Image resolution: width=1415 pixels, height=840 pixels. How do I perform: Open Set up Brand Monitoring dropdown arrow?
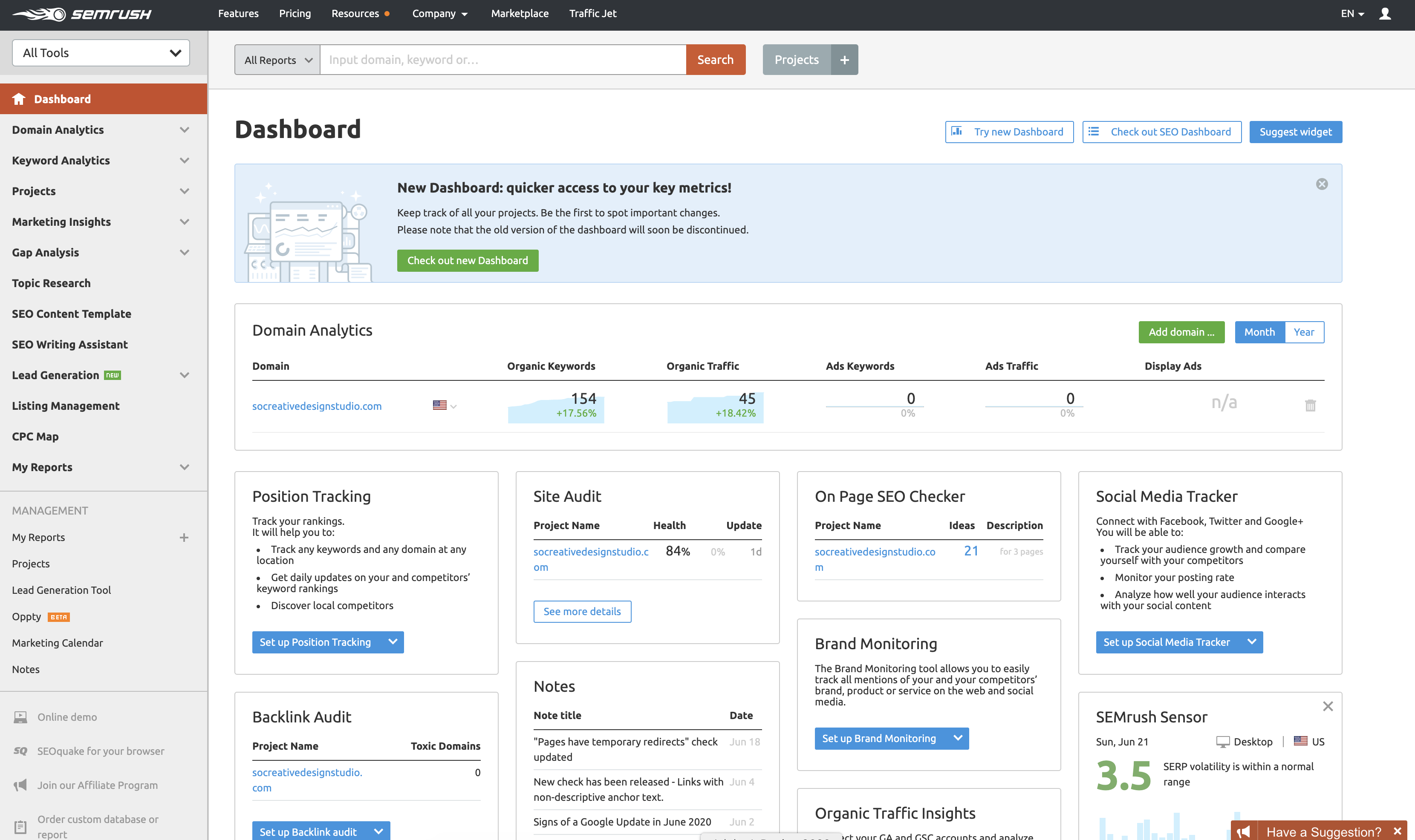[x=958, y=738]
